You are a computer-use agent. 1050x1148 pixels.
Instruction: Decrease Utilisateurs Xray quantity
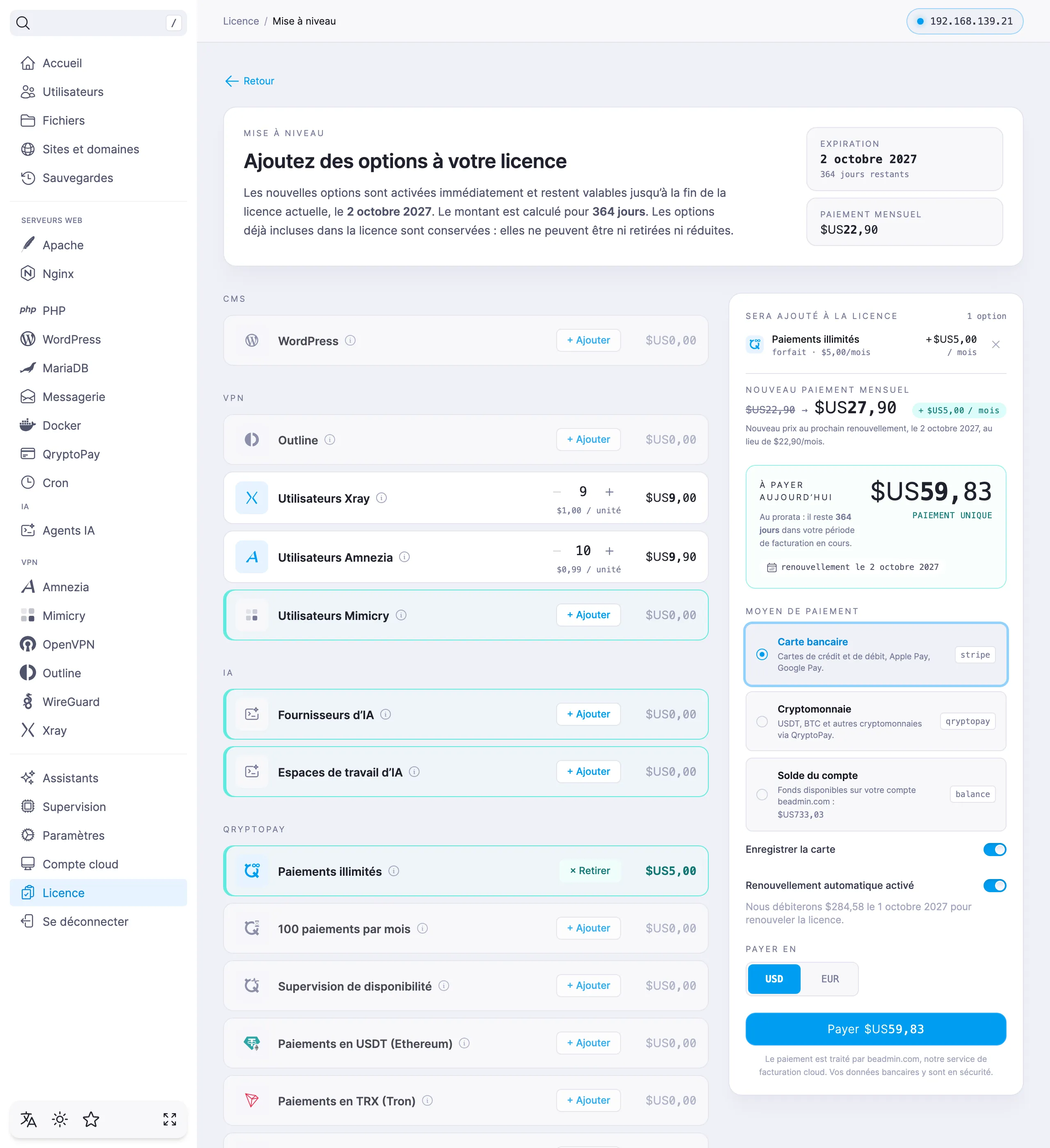(x=557, y=492)
